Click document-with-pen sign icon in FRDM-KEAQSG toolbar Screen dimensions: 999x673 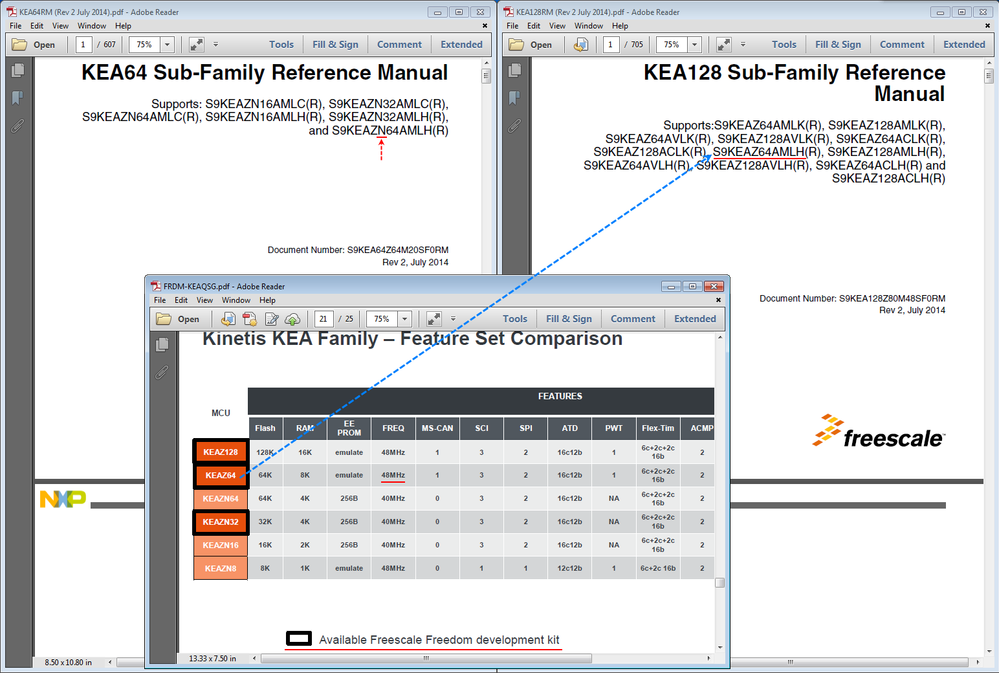(x=271, y=319)
